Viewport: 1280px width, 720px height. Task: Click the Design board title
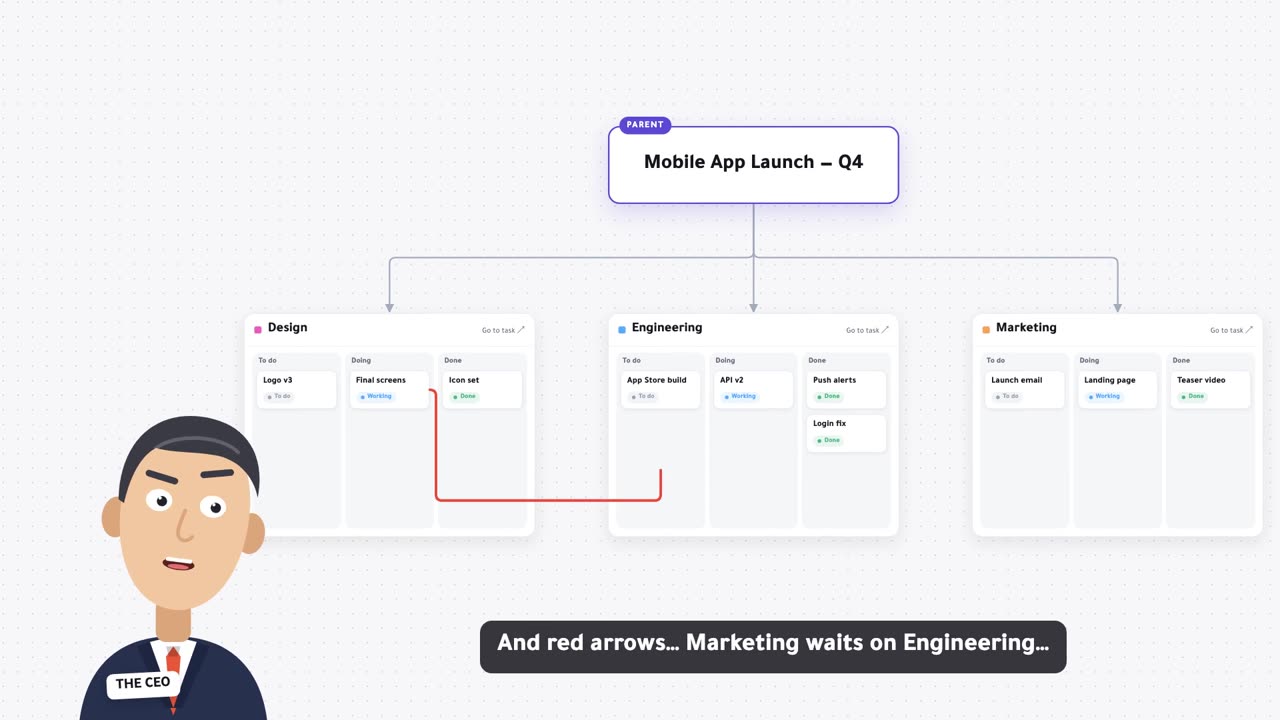tap(287, 328)
